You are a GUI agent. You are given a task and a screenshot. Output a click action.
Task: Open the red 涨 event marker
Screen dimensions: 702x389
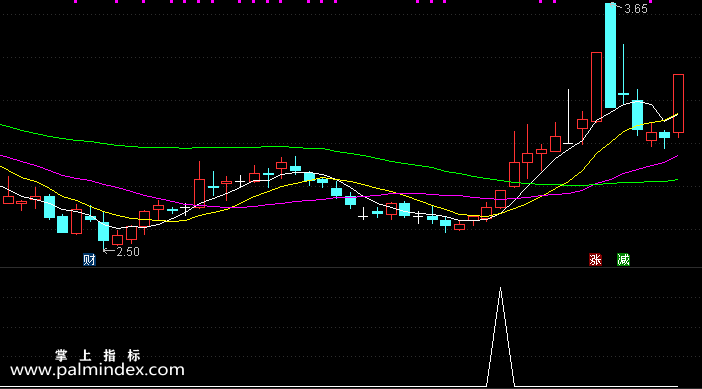[595, 260]
